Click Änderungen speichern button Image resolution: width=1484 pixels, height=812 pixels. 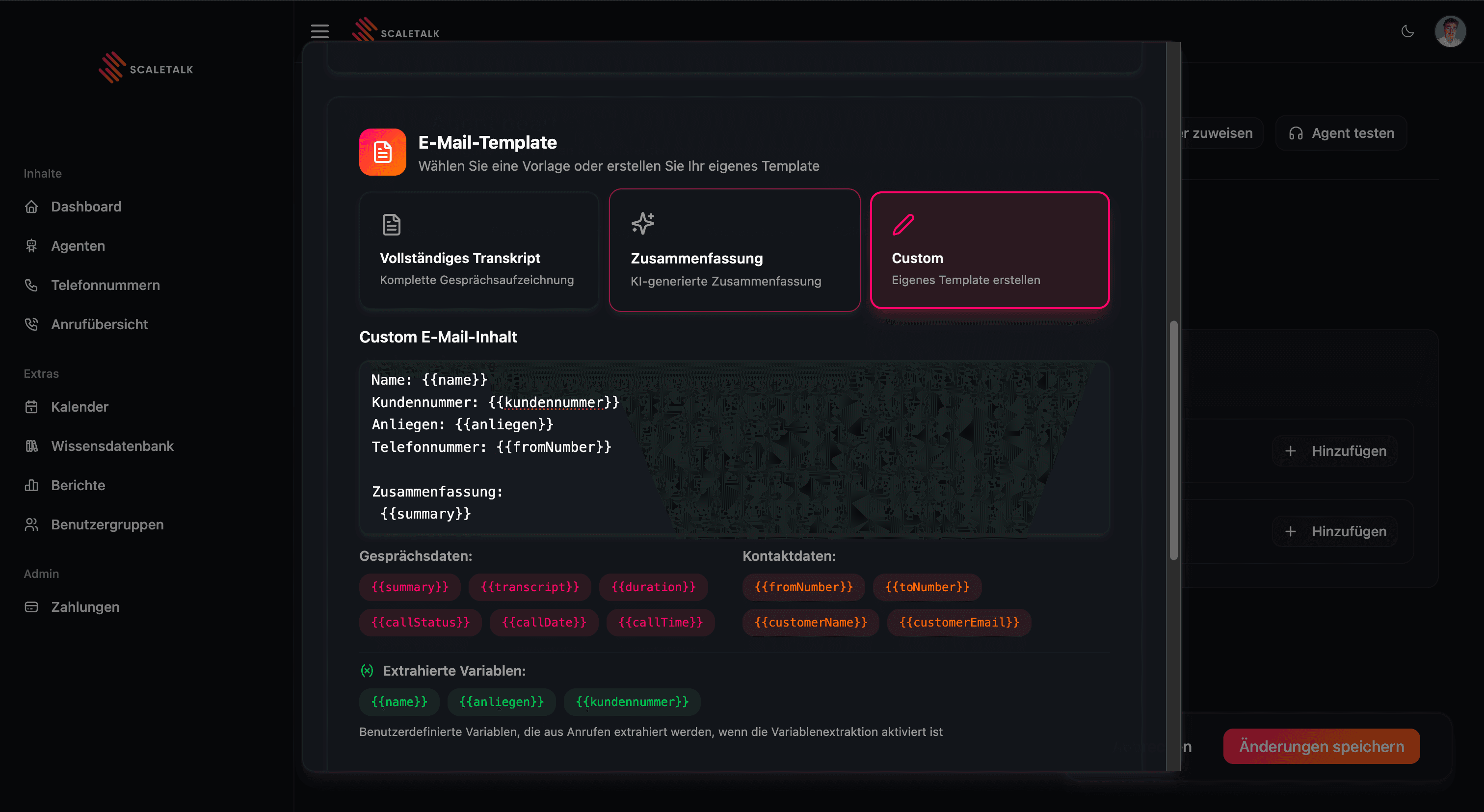[1321, 746]
